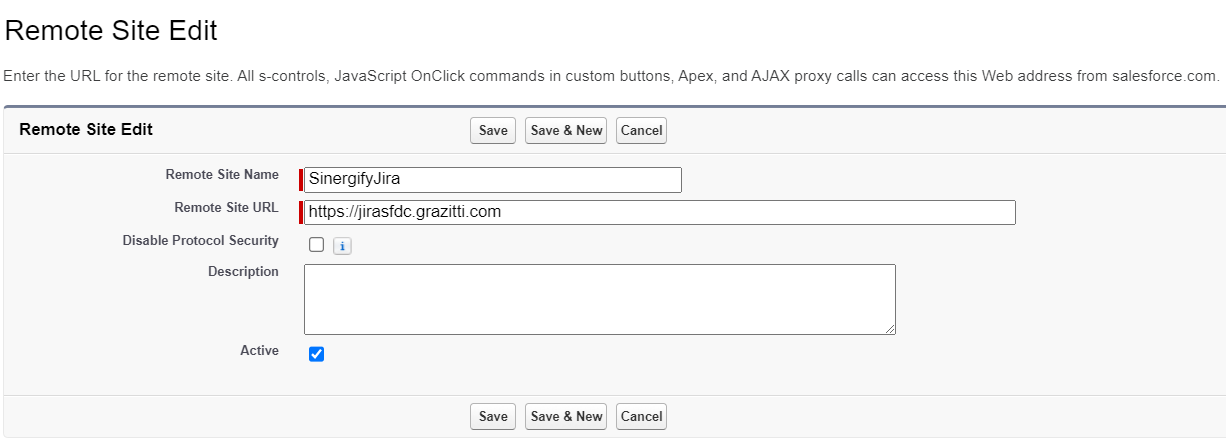Click into the Remote Site URL field

point(660,212)
